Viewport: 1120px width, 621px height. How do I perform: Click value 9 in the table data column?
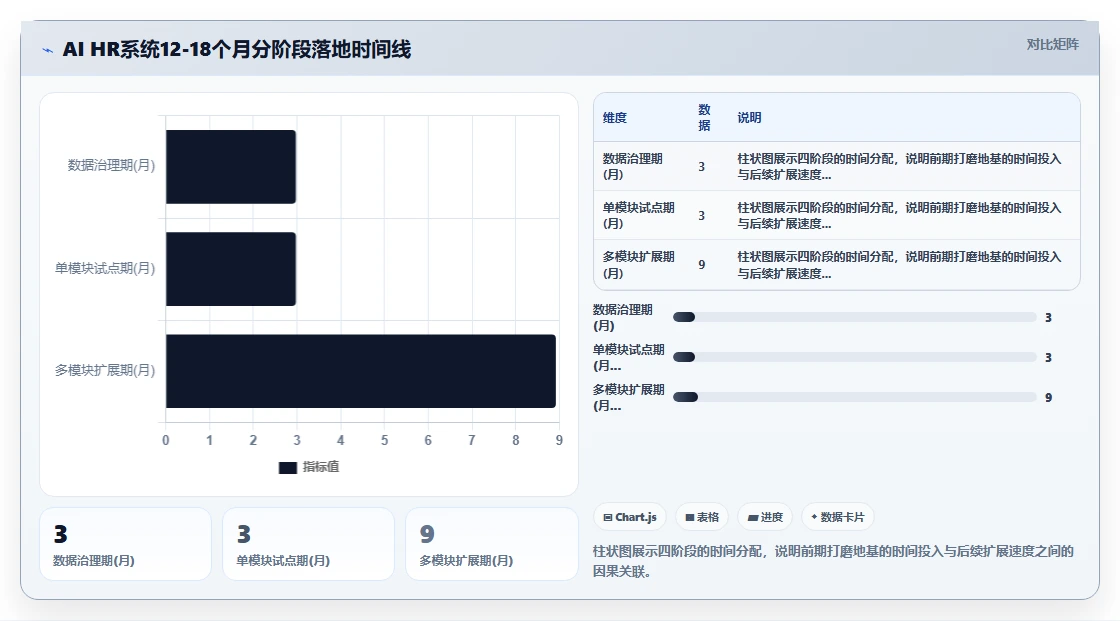click(x=701, y=264)
